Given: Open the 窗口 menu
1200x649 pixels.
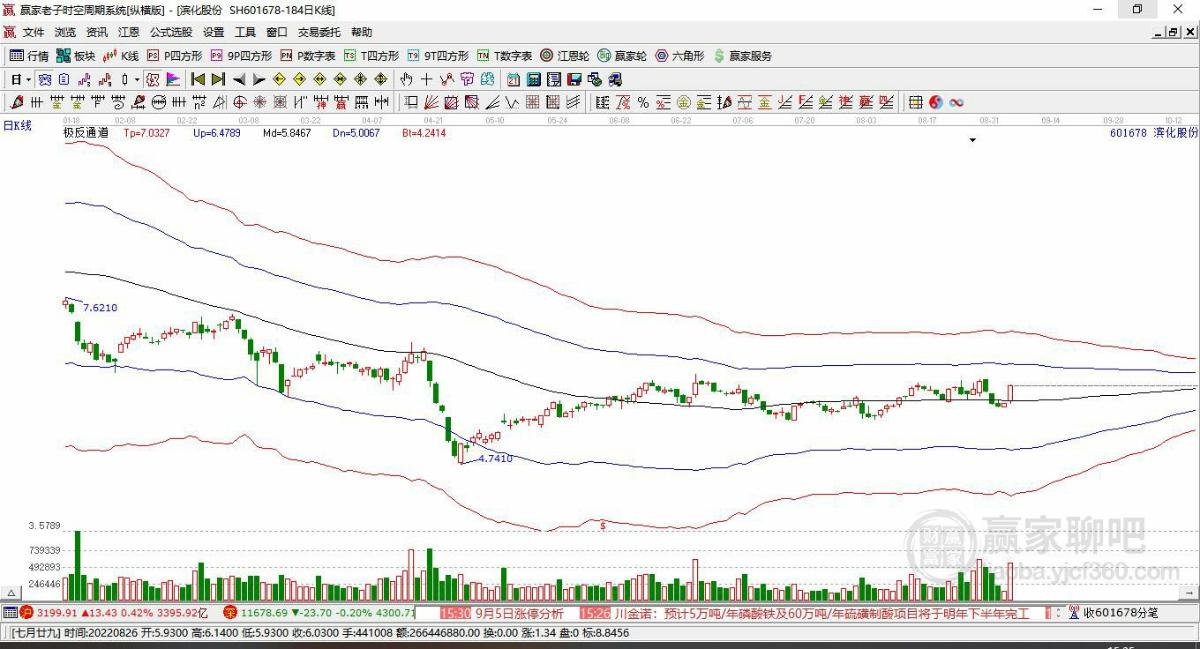Looking at the screenshot, I should pos(277,32).
